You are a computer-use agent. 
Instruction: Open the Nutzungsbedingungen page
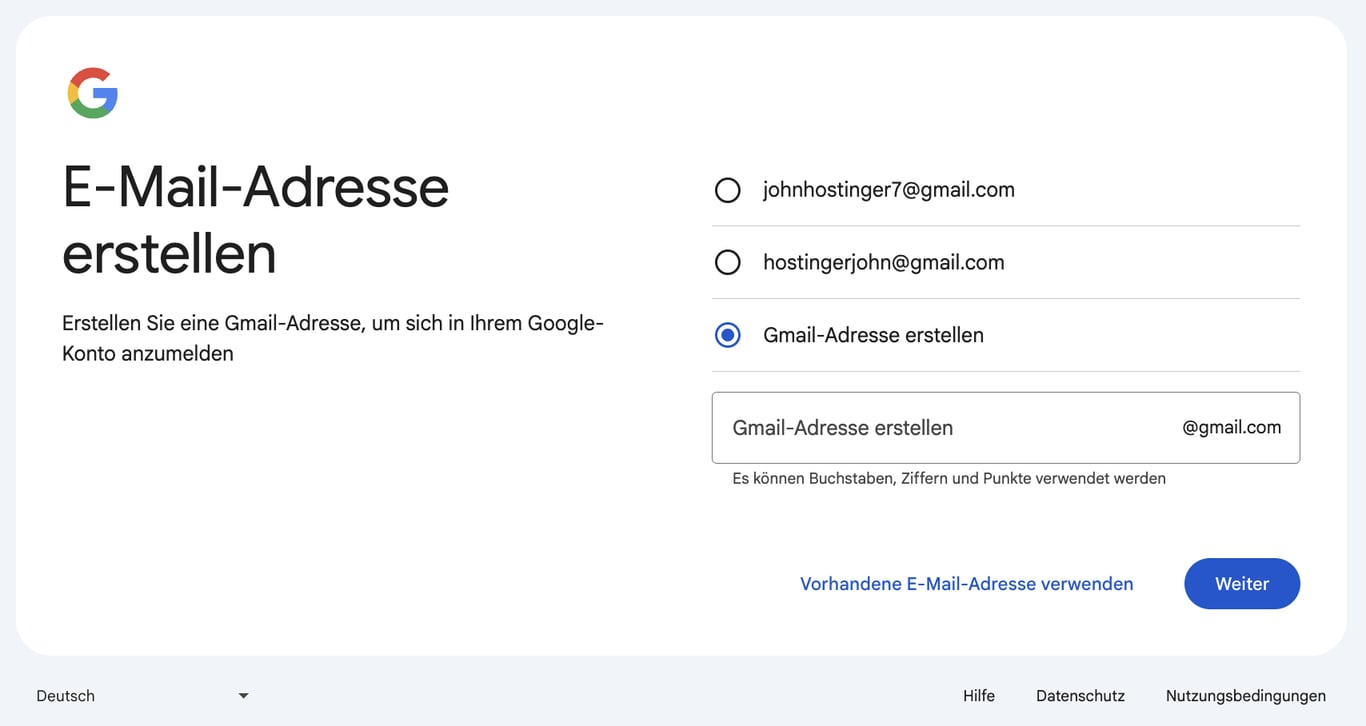pos(1244,695)
